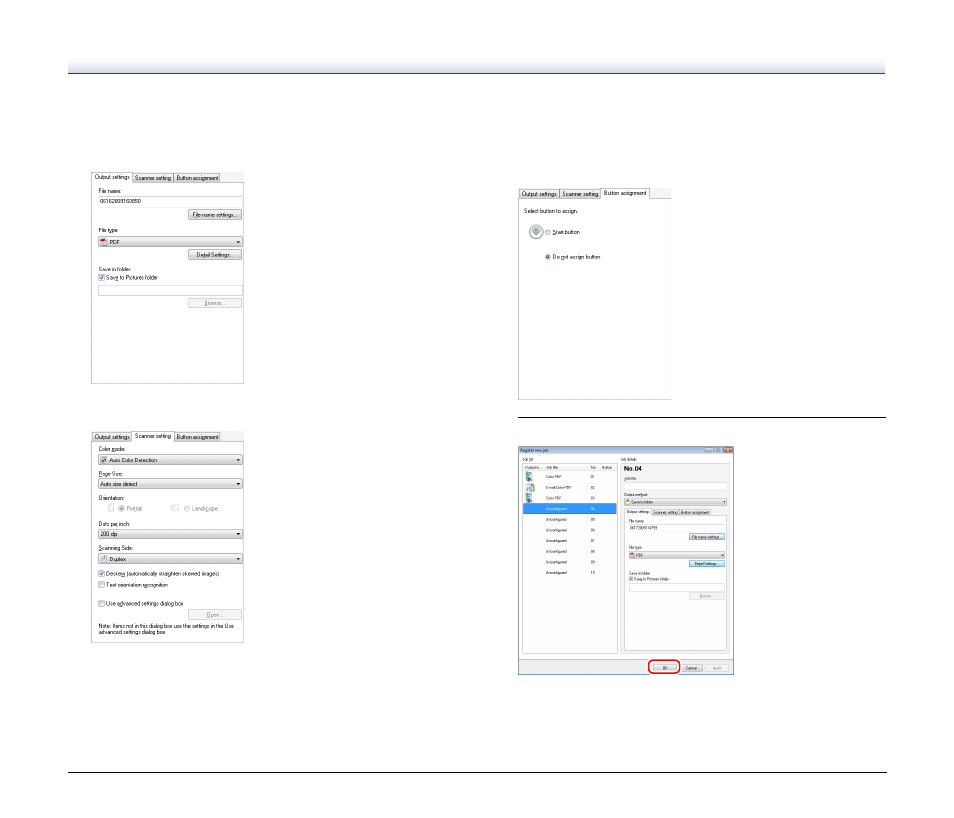This screenshot has height=818, width=954.
Task: Click Detail Settings button below the File type box, outside the dialog
Action: tap(215, 255)
